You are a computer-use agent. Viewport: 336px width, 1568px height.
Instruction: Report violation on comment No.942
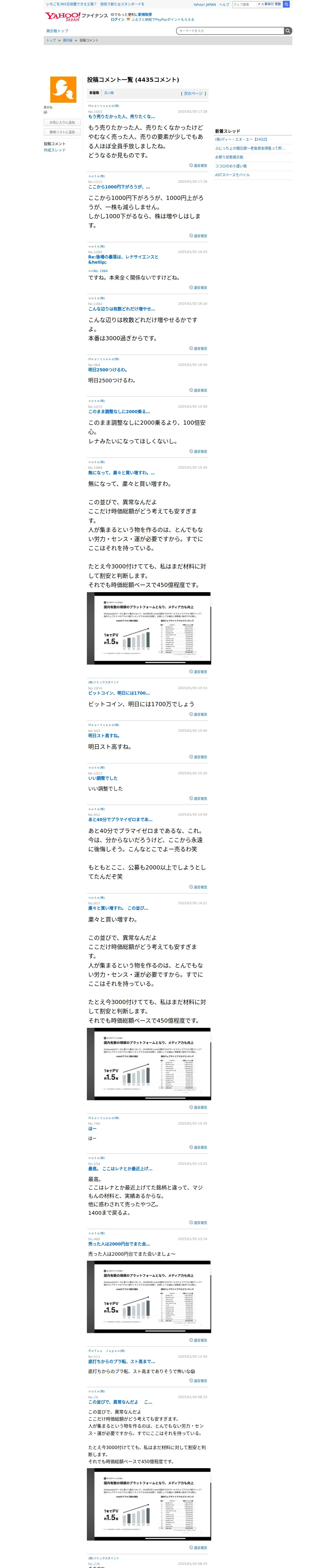coord(198,757)
